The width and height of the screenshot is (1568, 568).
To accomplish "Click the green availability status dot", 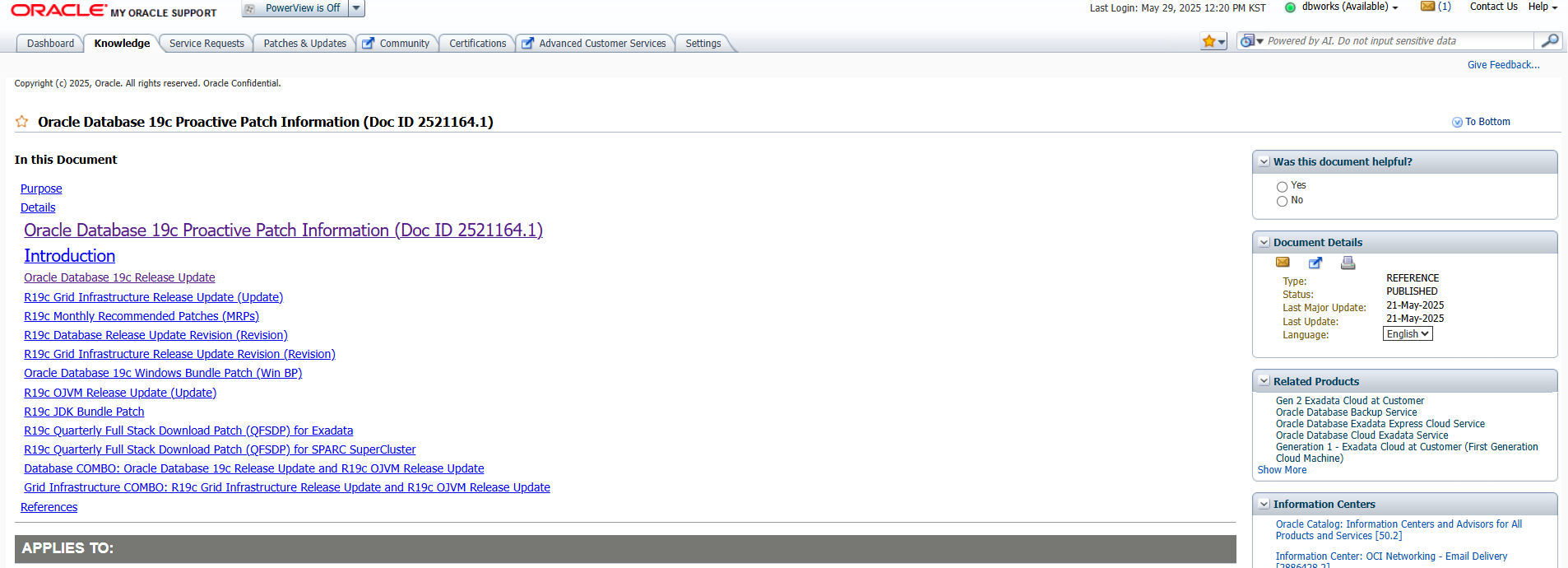I will [x=1290, y=7].
